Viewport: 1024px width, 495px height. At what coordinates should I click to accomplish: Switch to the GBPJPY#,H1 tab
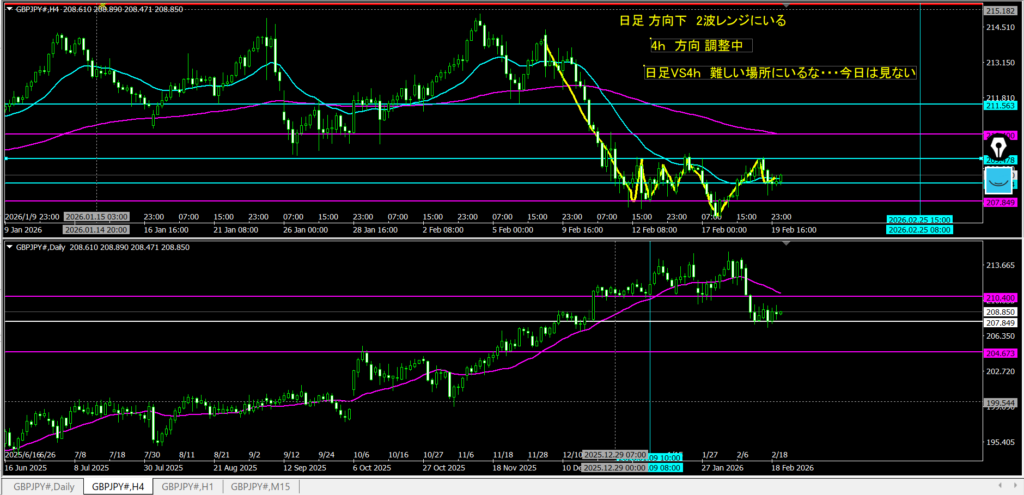coord(188,486)
